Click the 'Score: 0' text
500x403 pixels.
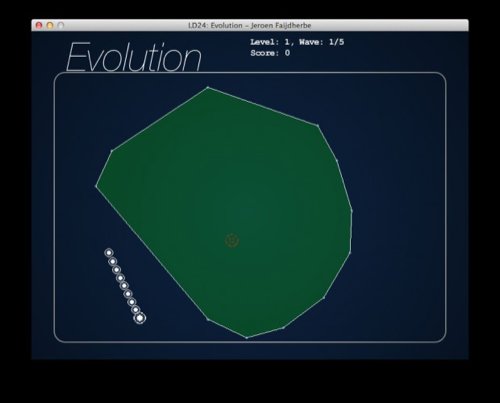coord(270,53)
